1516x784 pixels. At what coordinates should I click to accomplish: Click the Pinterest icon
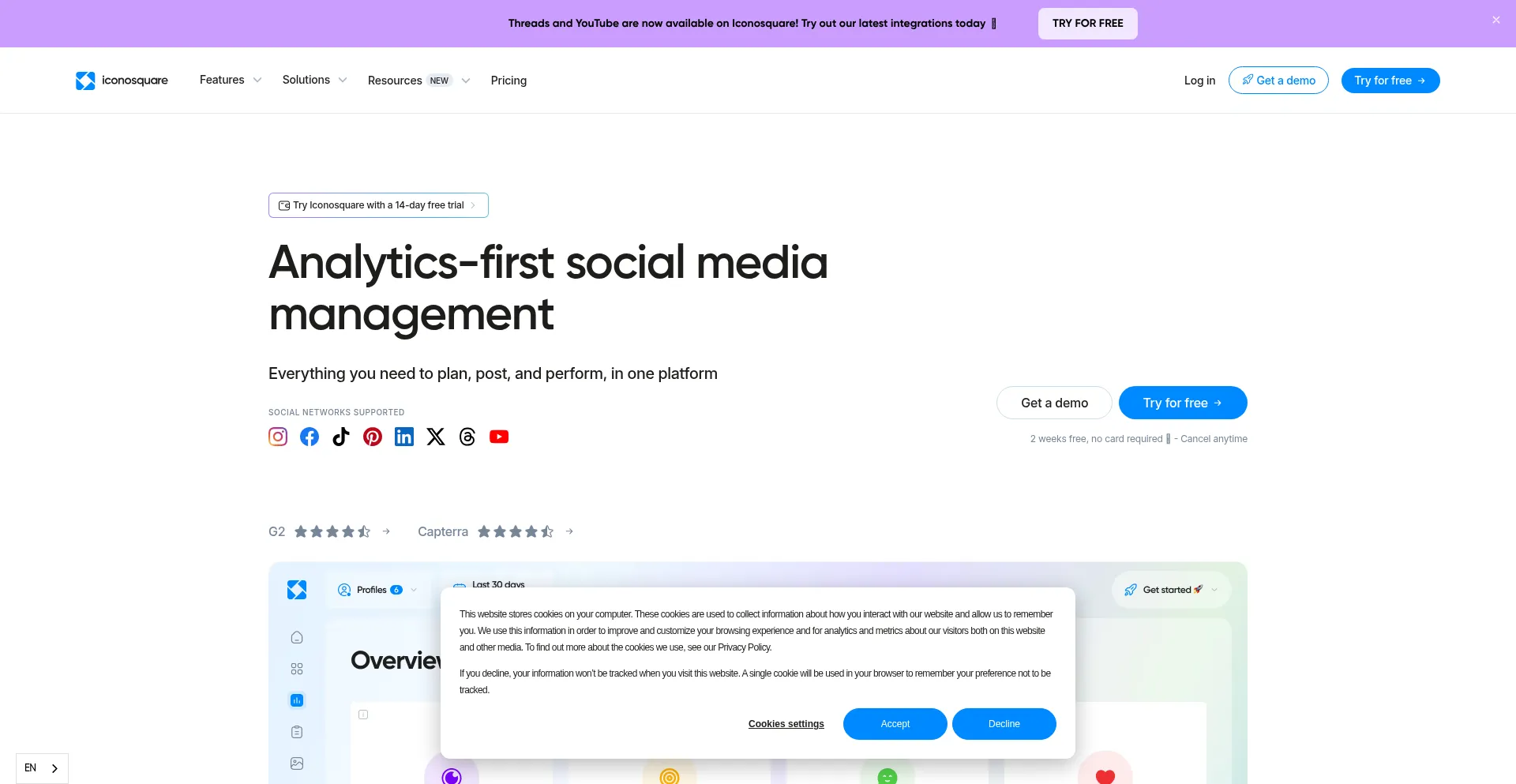tap(373, 437)
